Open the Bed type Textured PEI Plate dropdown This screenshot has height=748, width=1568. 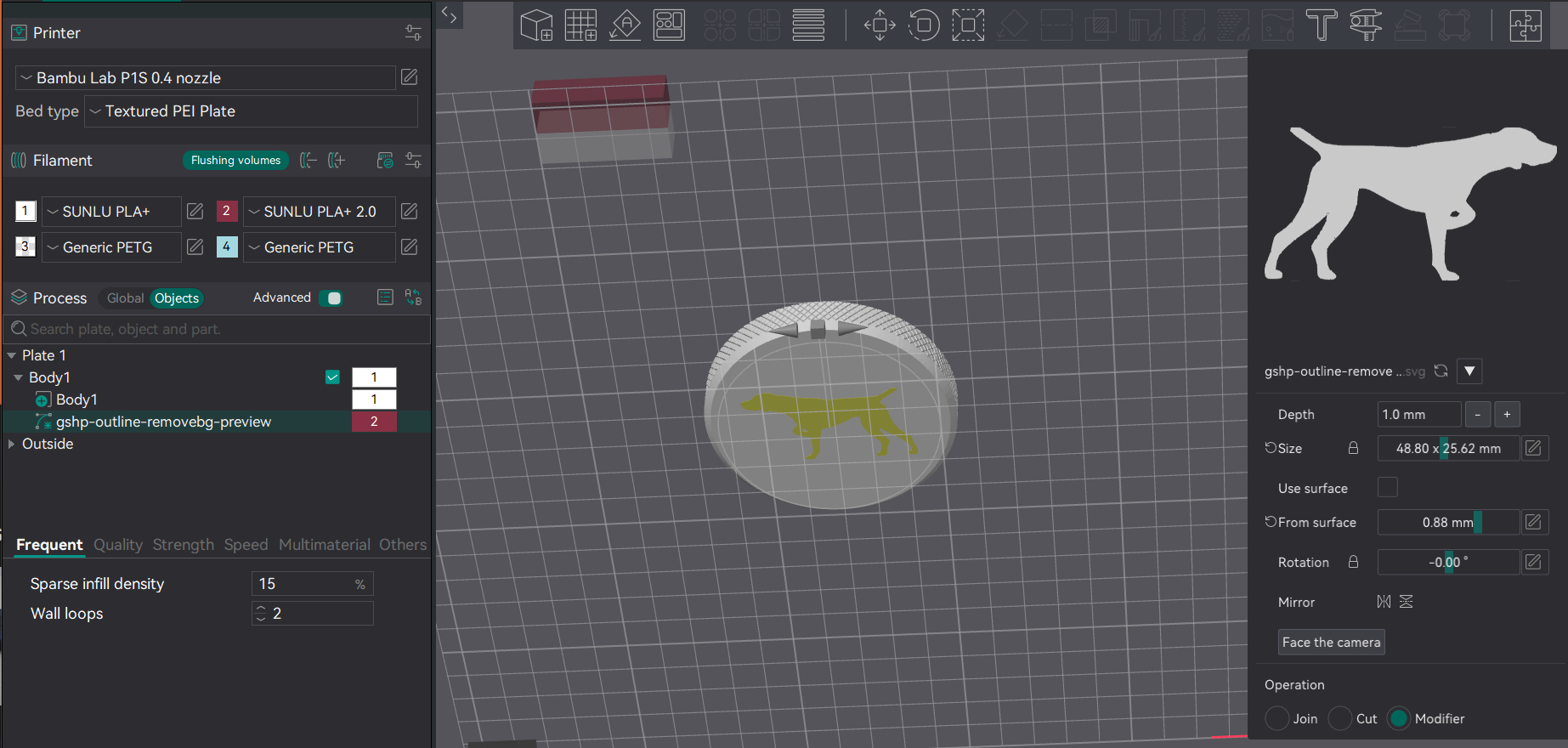(251, 111)
